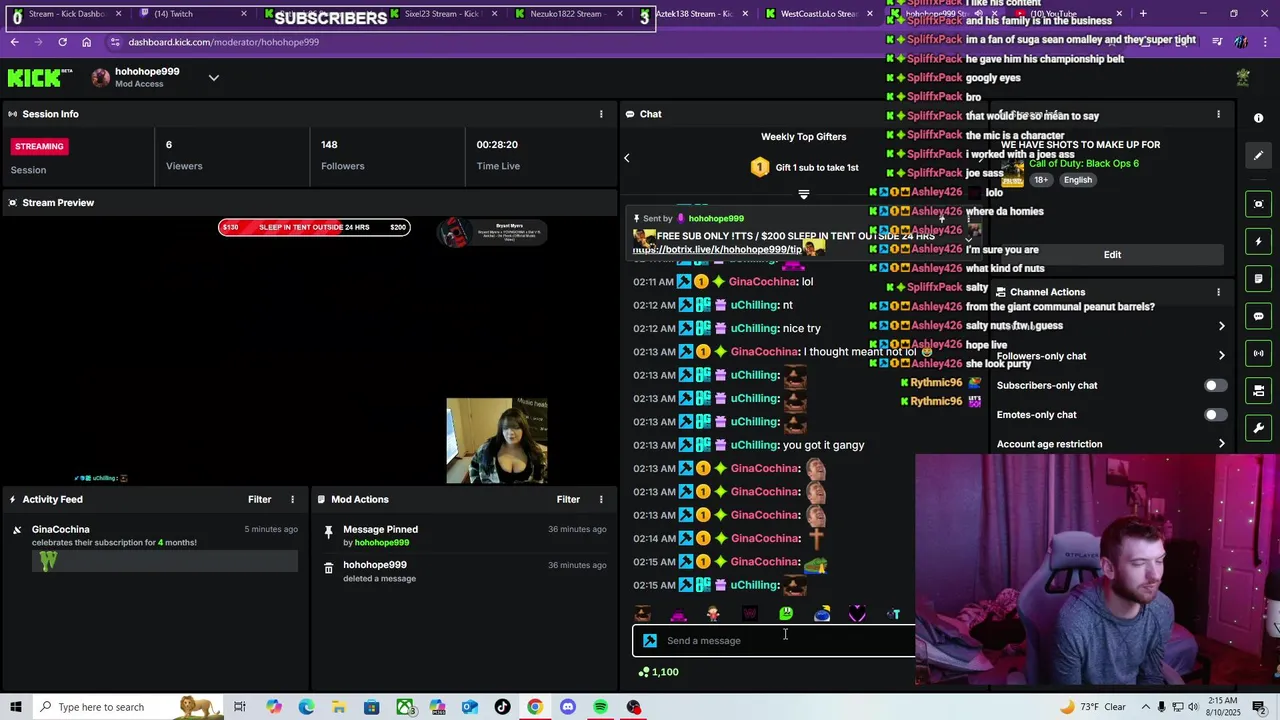Expand Account age restriction options
Screen dimensions: 1280x720
(x=1221, y=444)
